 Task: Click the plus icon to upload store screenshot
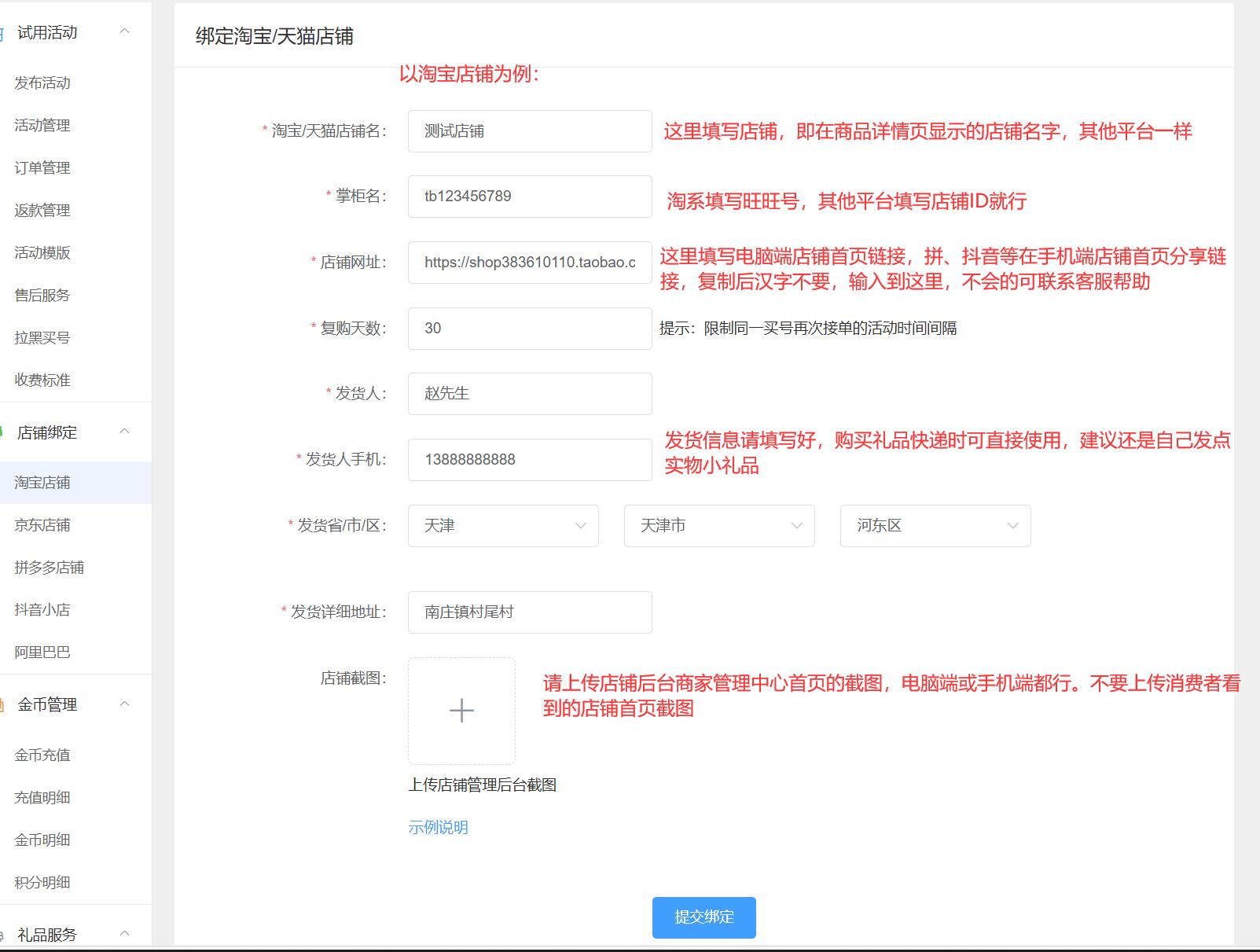pos(461,711)
